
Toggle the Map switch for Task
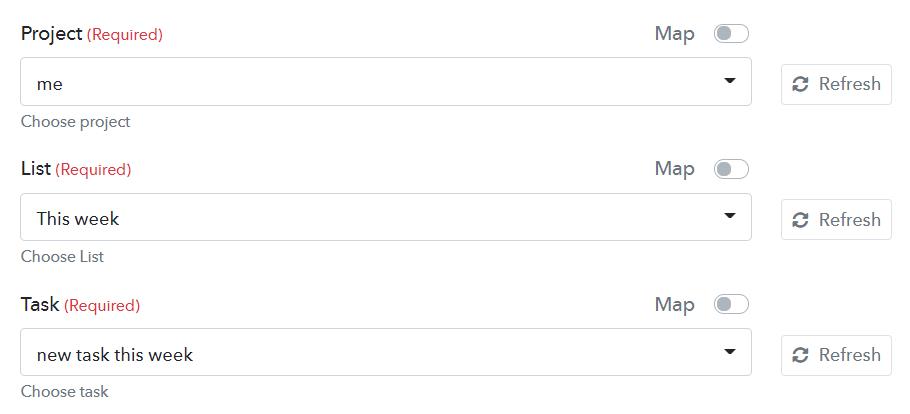731,304
